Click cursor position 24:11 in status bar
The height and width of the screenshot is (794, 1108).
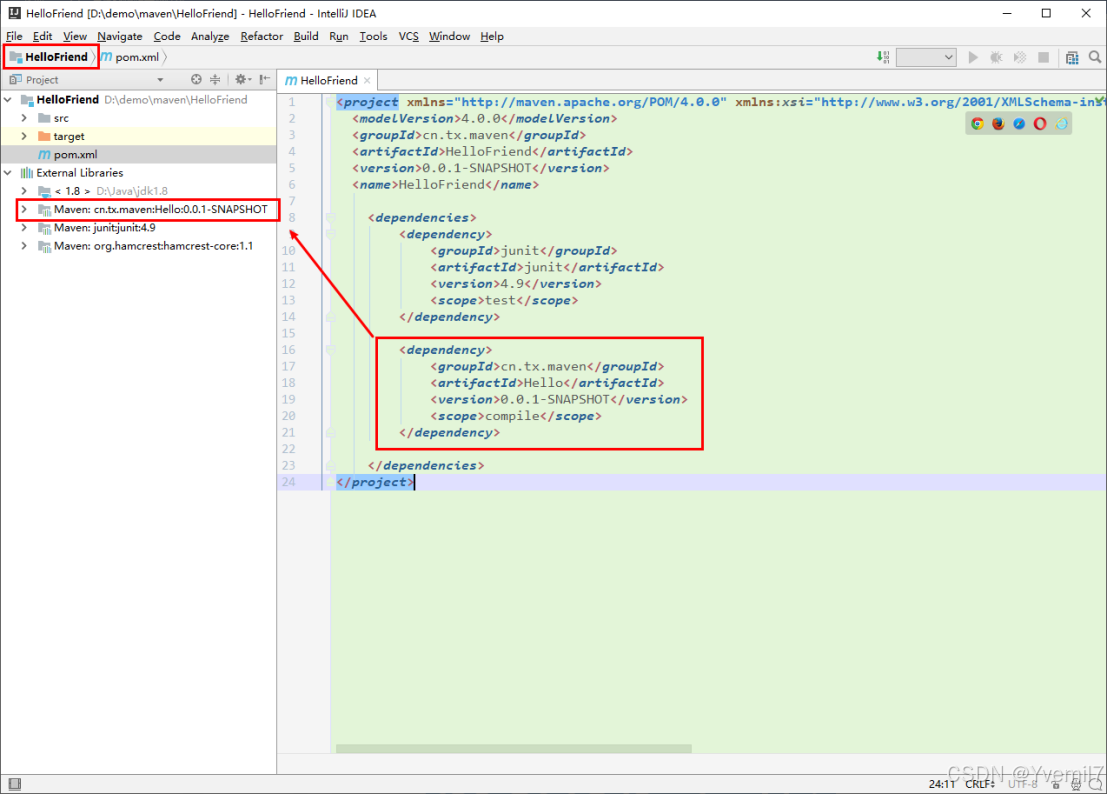(x=942, y=784)
